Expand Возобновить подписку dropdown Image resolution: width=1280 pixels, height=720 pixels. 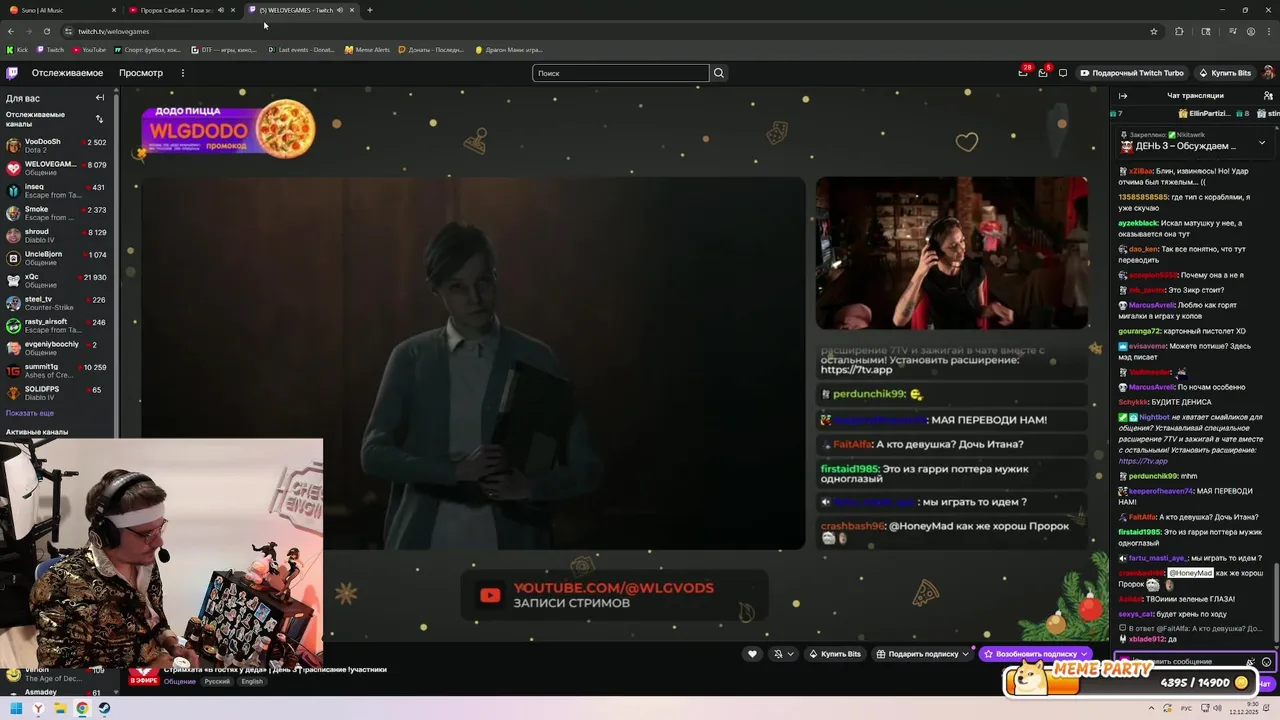click(1084, 654)
